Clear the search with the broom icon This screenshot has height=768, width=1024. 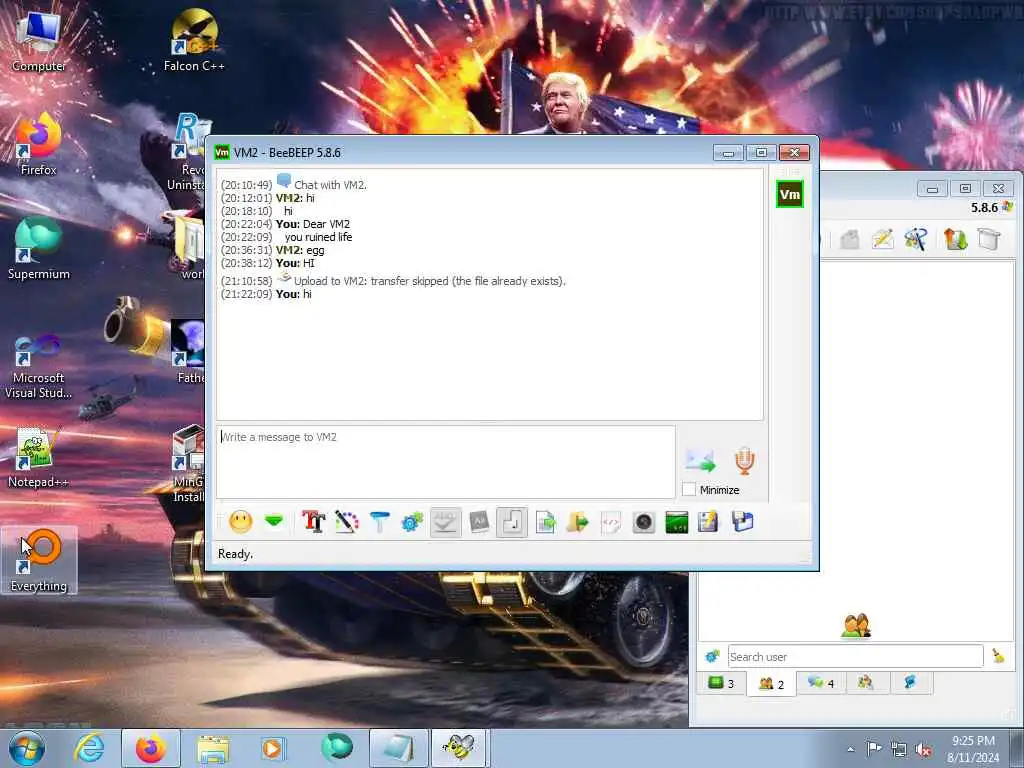[x=999, y=656]
